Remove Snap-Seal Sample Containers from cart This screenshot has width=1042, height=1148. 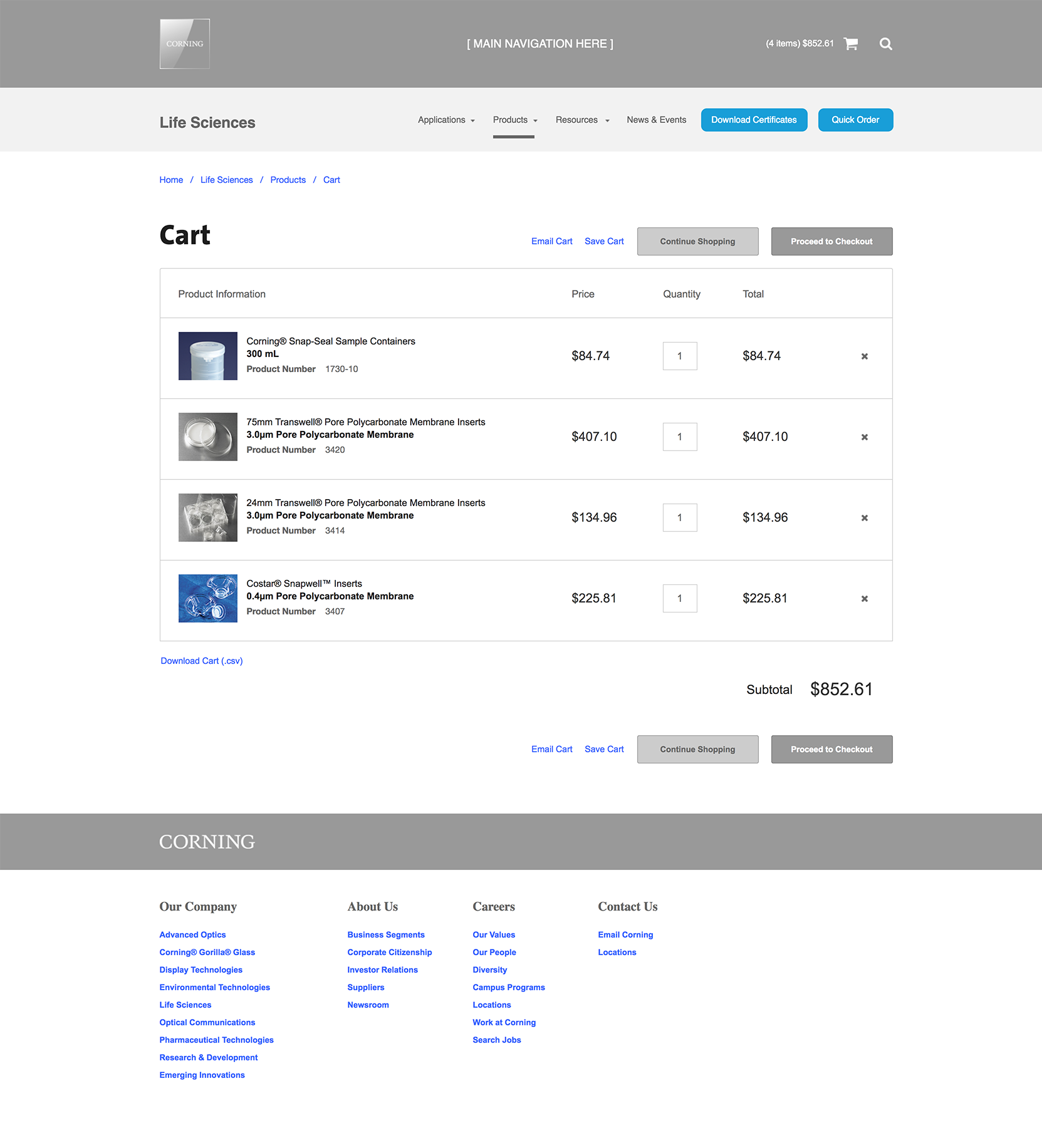click(864, 356)
